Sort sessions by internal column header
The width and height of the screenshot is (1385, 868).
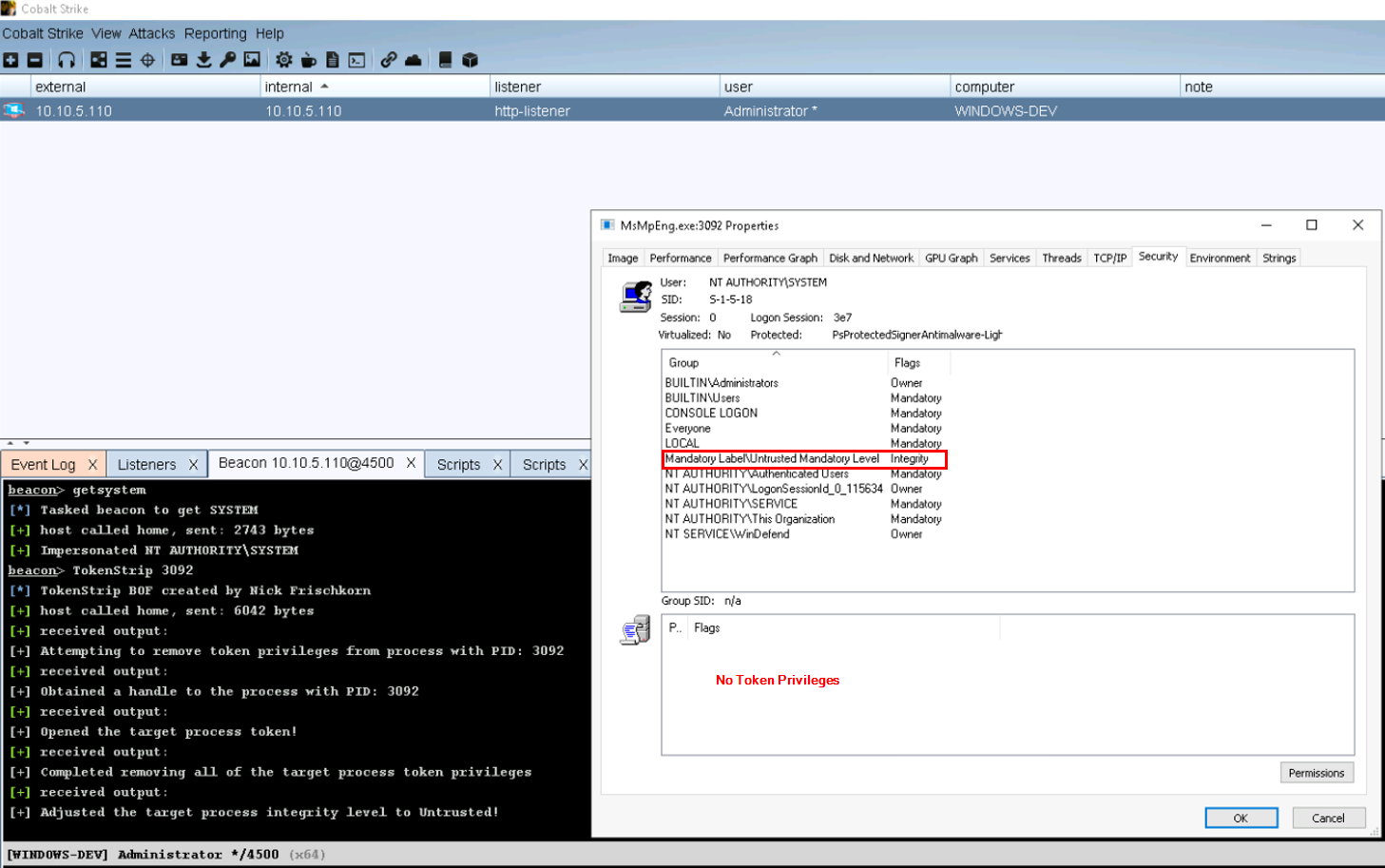pos(374,87)
